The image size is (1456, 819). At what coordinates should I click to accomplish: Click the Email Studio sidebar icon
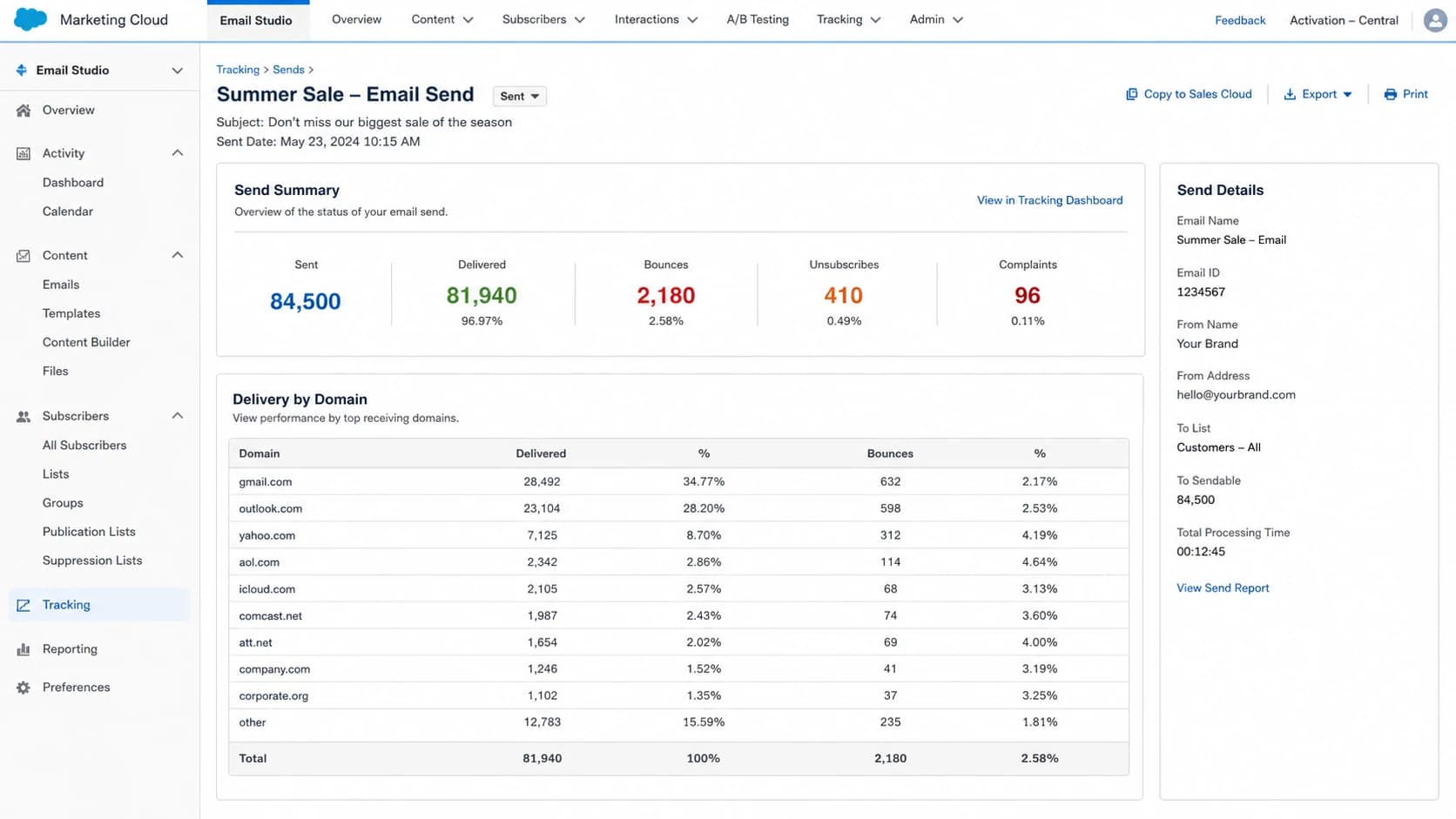click(x=22, y=70)
